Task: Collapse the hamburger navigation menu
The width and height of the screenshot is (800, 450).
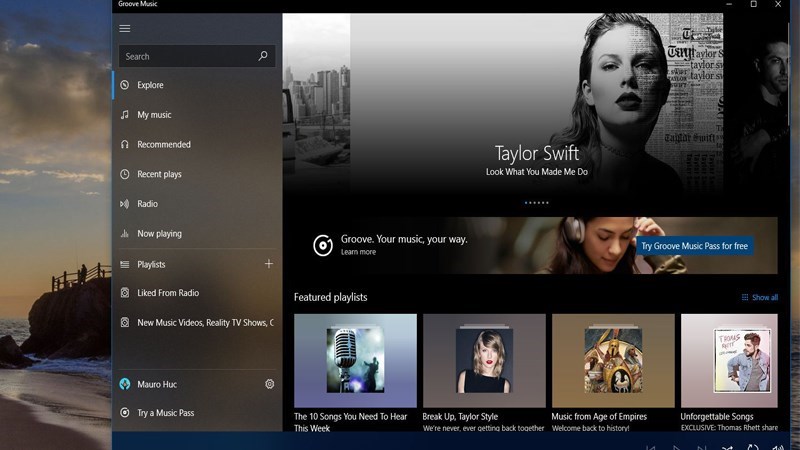Action: (x=125, y=28)
